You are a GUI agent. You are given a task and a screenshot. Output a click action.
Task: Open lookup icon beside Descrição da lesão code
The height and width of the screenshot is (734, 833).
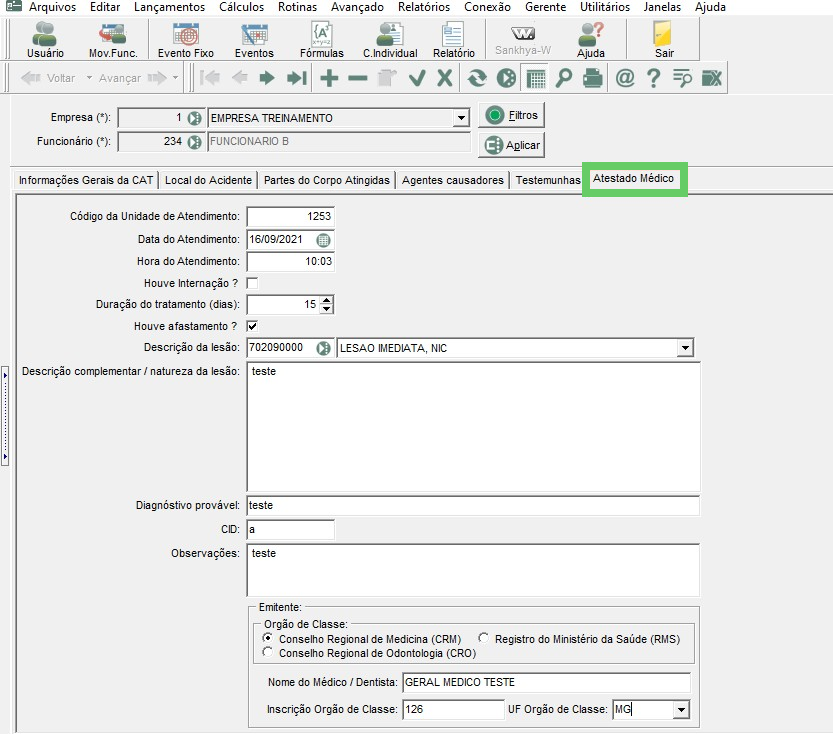(323, 348)
